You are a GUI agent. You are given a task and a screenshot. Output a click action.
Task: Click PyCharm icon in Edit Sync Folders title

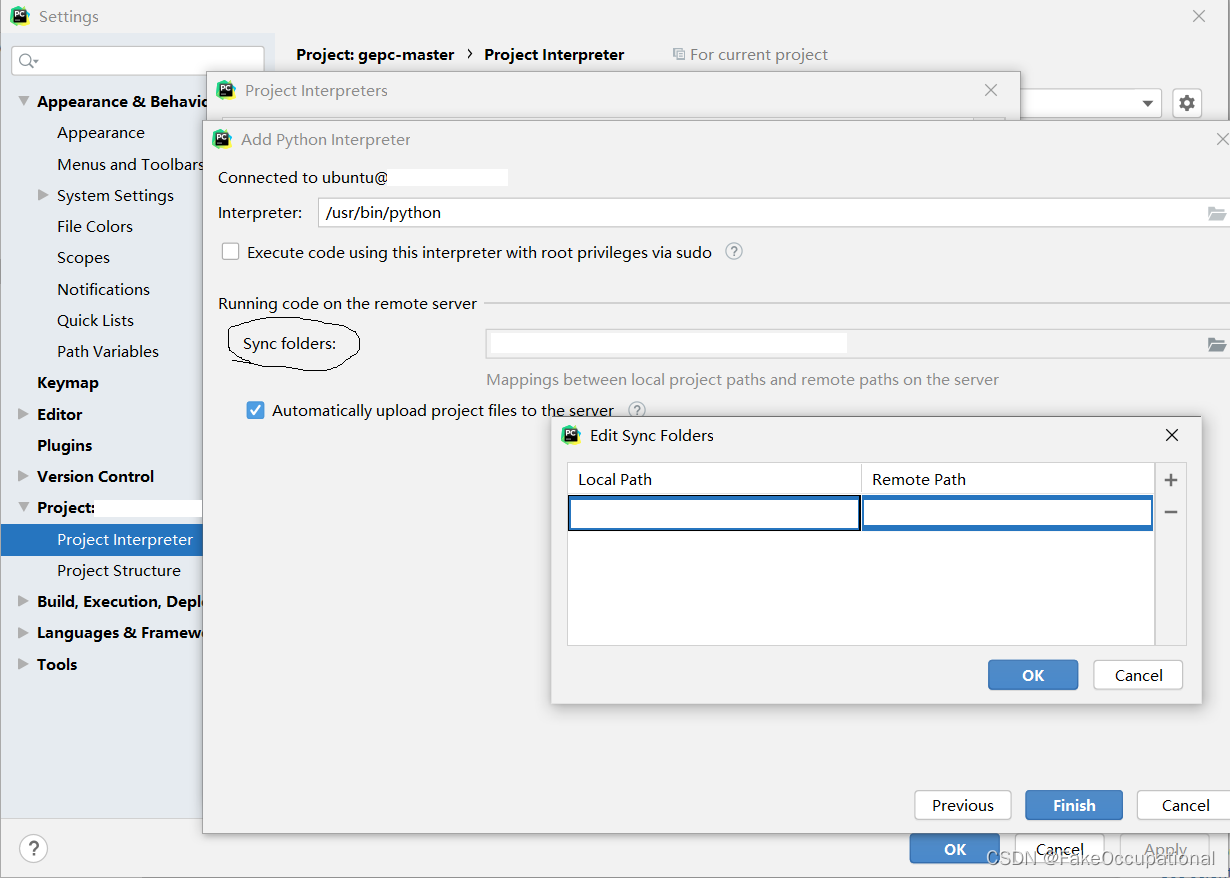(x=571, y=435)
